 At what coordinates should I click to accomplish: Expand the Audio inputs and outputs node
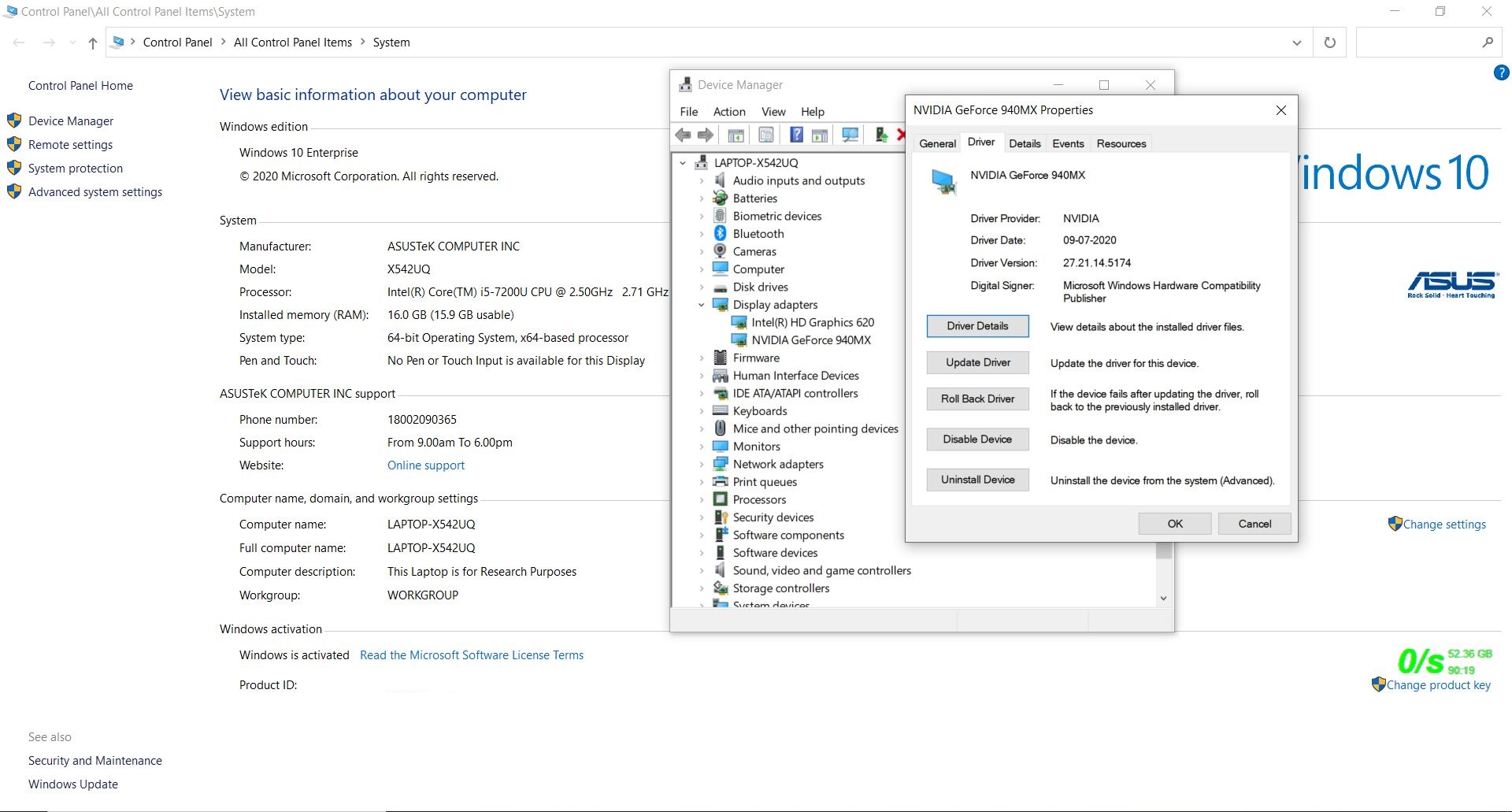click(x=702, y=180)
